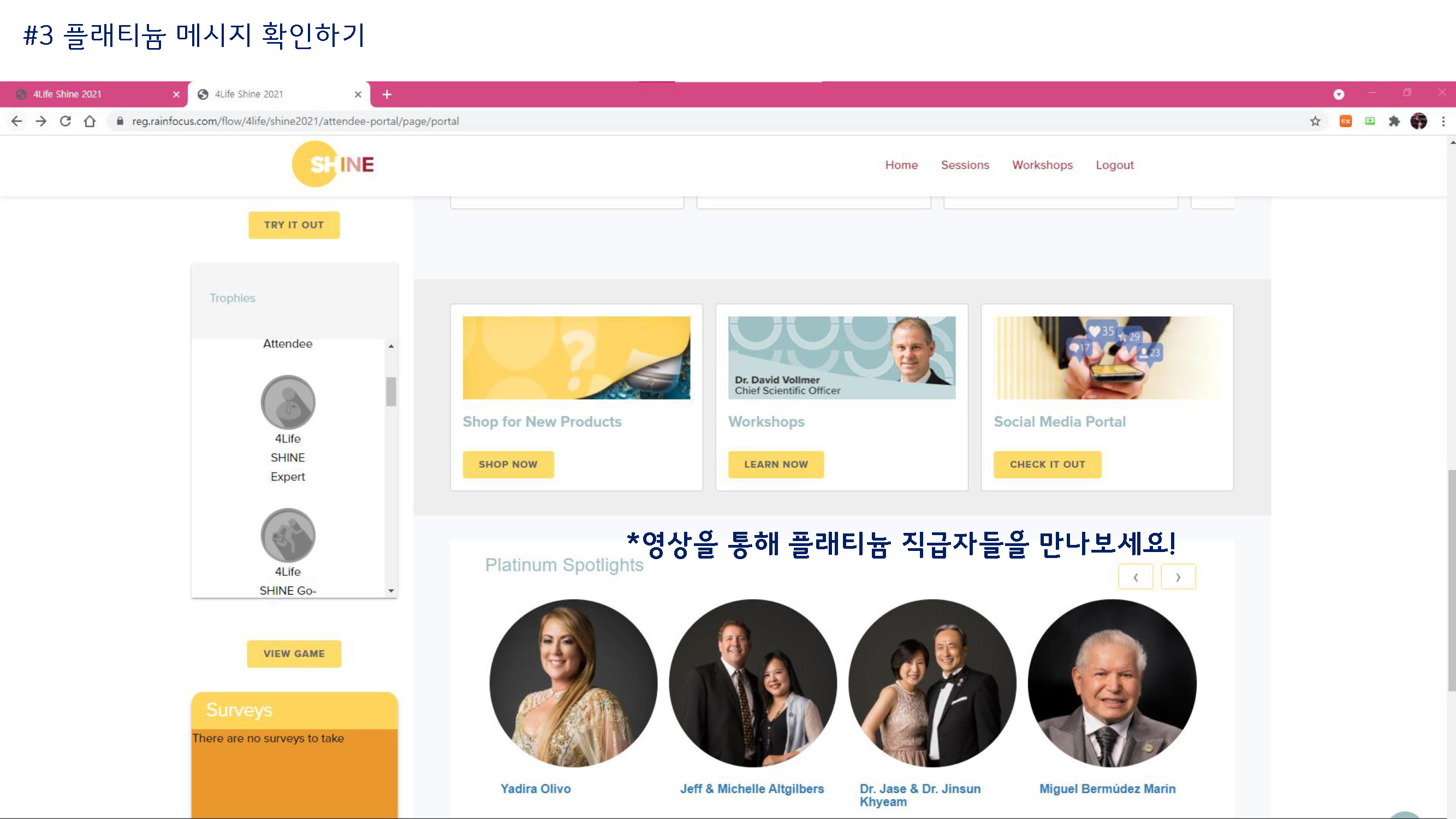Image resolution: width=1456 pixels, height=819 pixels.
Task: Click the page scrollbar up arrow
Action: coord(1452,143)
